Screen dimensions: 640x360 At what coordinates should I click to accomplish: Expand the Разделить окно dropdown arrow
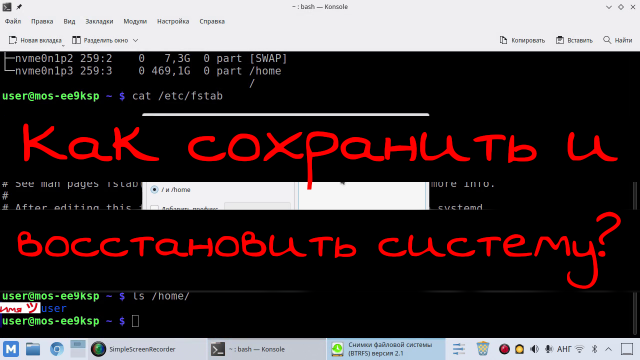(x=136, y=40)
